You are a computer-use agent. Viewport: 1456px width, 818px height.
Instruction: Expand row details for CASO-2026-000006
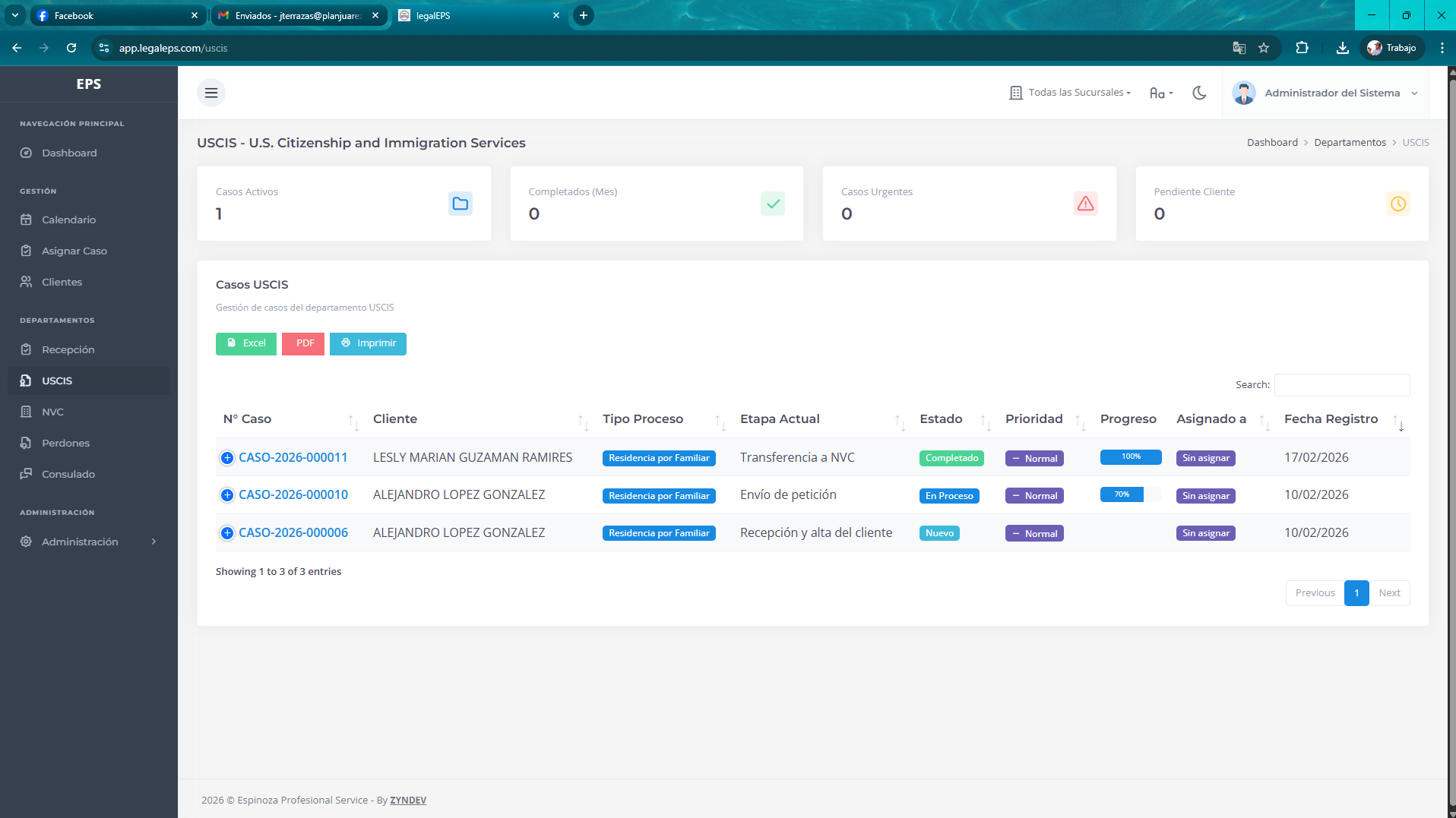(227, 533)
